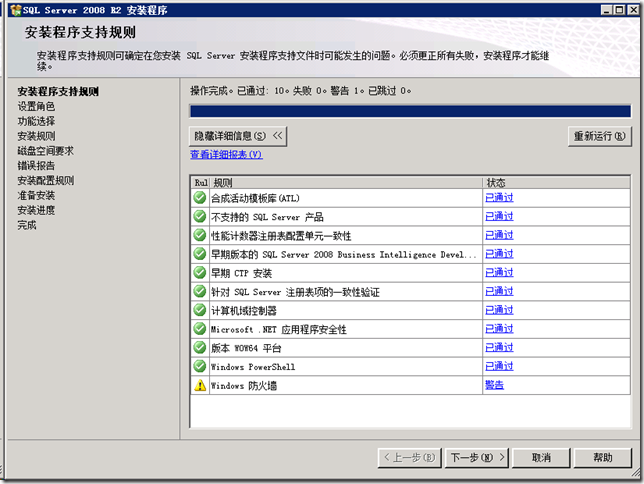Select the 磁盘空间要求 step in sidebar

(x=46, y=151)
